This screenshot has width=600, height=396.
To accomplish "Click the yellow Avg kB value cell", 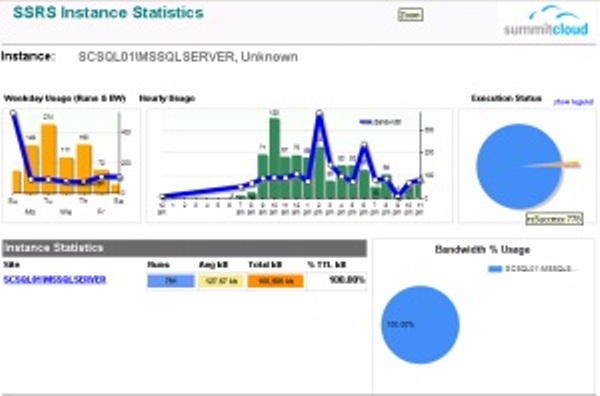I will coord(221,281).
